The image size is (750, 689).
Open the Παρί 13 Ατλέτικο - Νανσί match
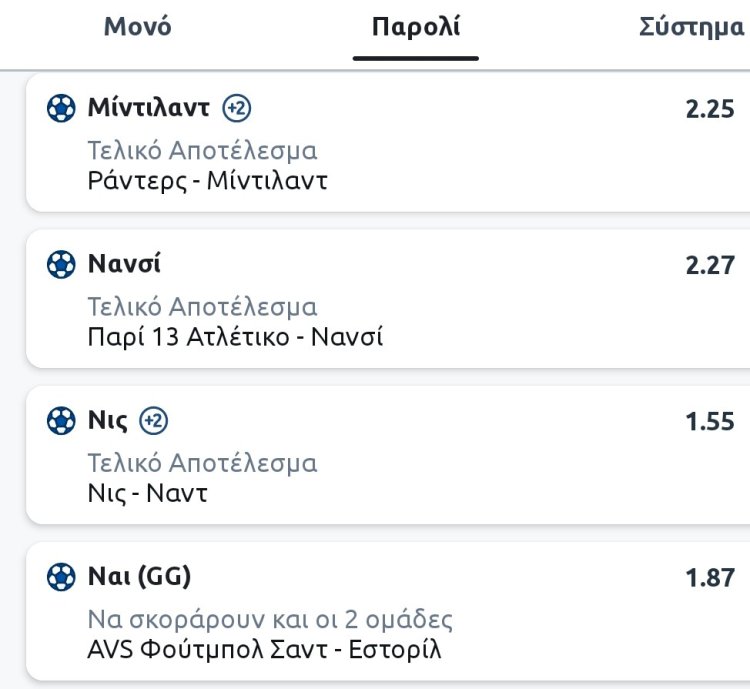click(235, 337)
